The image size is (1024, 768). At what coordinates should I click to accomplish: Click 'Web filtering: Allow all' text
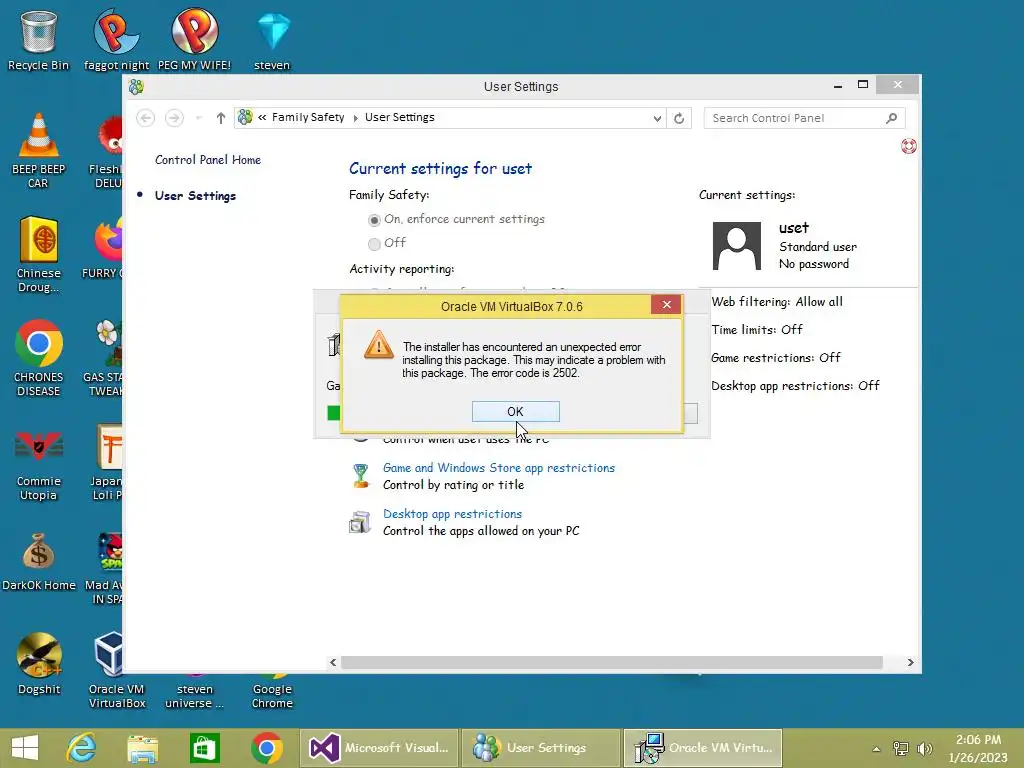pyautogui.click(x=776, y=302)
